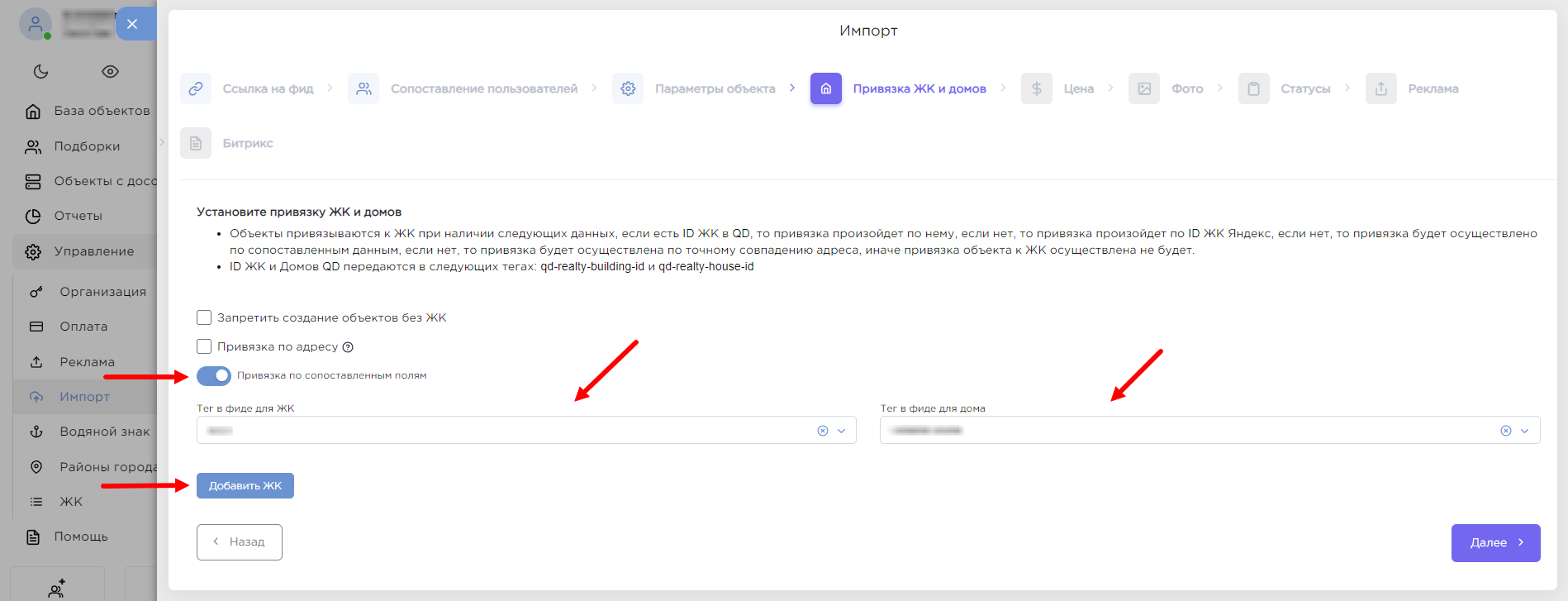
Task: Click the gear icon for Параметры объекта
Action: pyautogui.click(x=628, y=88)
